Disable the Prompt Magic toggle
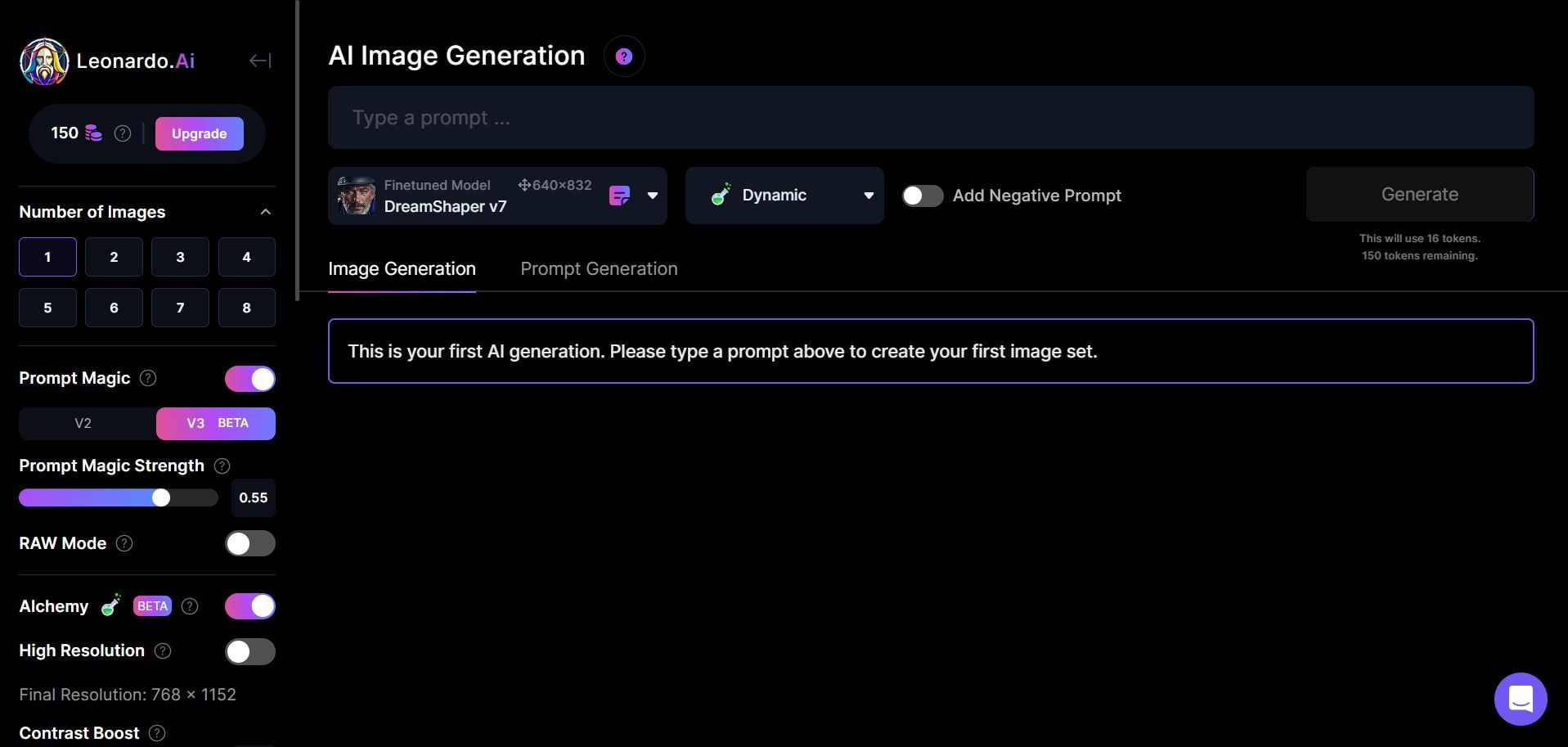Image resolution: width=1568 pixels, height=747 pixels. click(x=250, y=379)
